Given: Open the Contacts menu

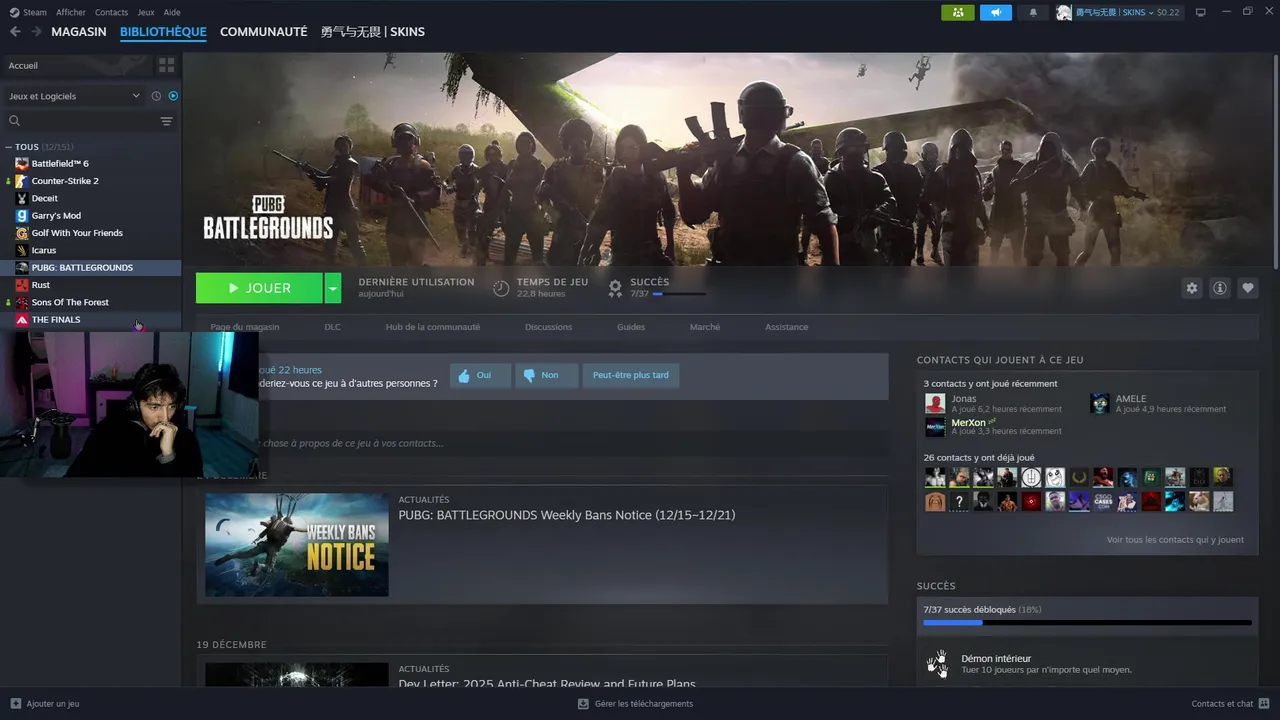Looking at the screenshot, I should 111,12.
